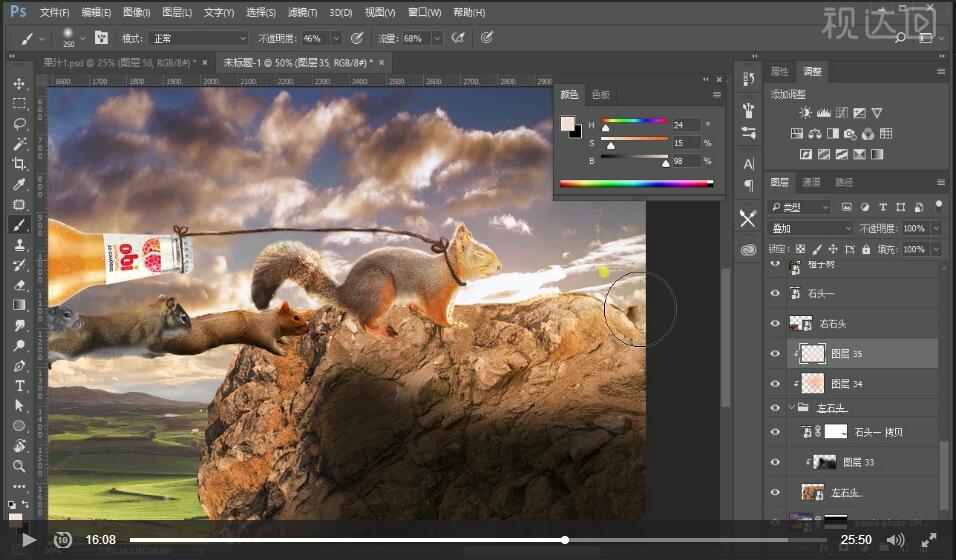Select the Path Selection tool

point(19,406)
